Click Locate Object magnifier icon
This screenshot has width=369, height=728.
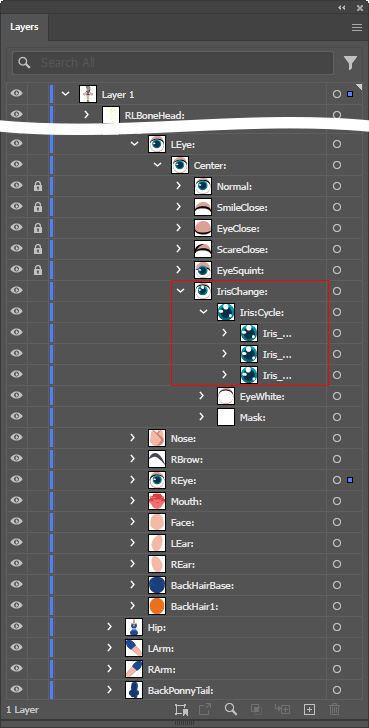[x=231, y=709]
